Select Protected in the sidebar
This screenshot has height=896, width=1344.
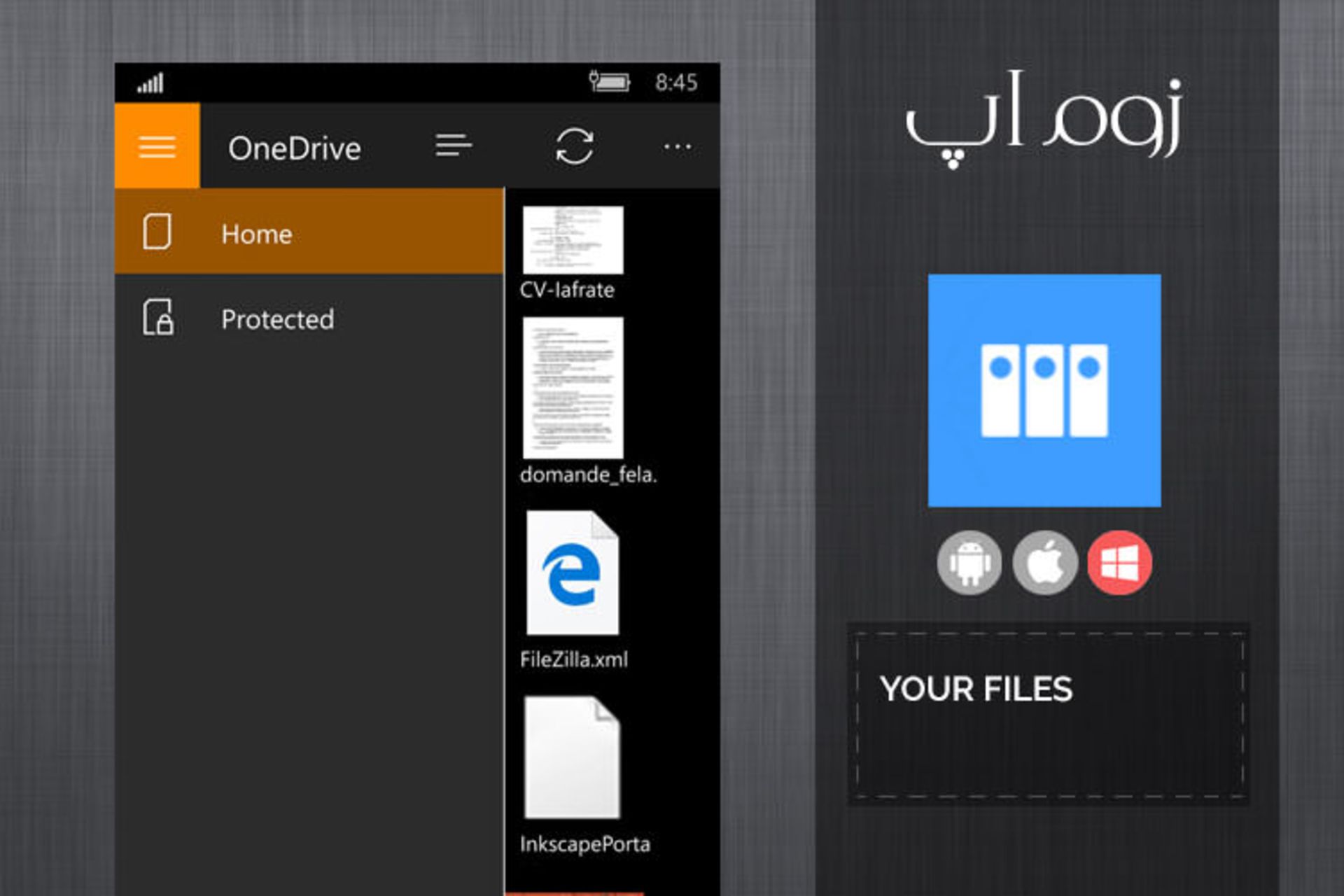coord(308,319)
